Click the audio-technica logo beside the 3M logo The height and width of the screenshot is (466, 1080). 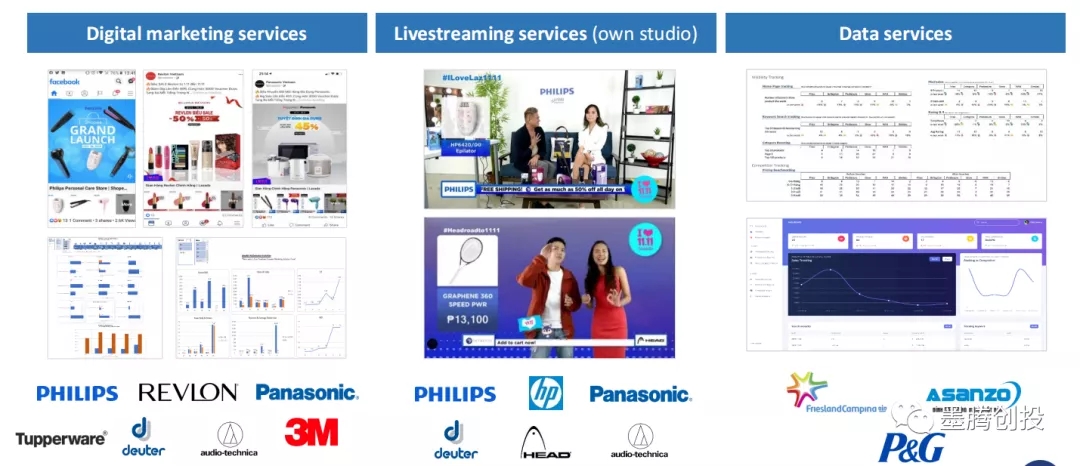click(x=229, y=439)
